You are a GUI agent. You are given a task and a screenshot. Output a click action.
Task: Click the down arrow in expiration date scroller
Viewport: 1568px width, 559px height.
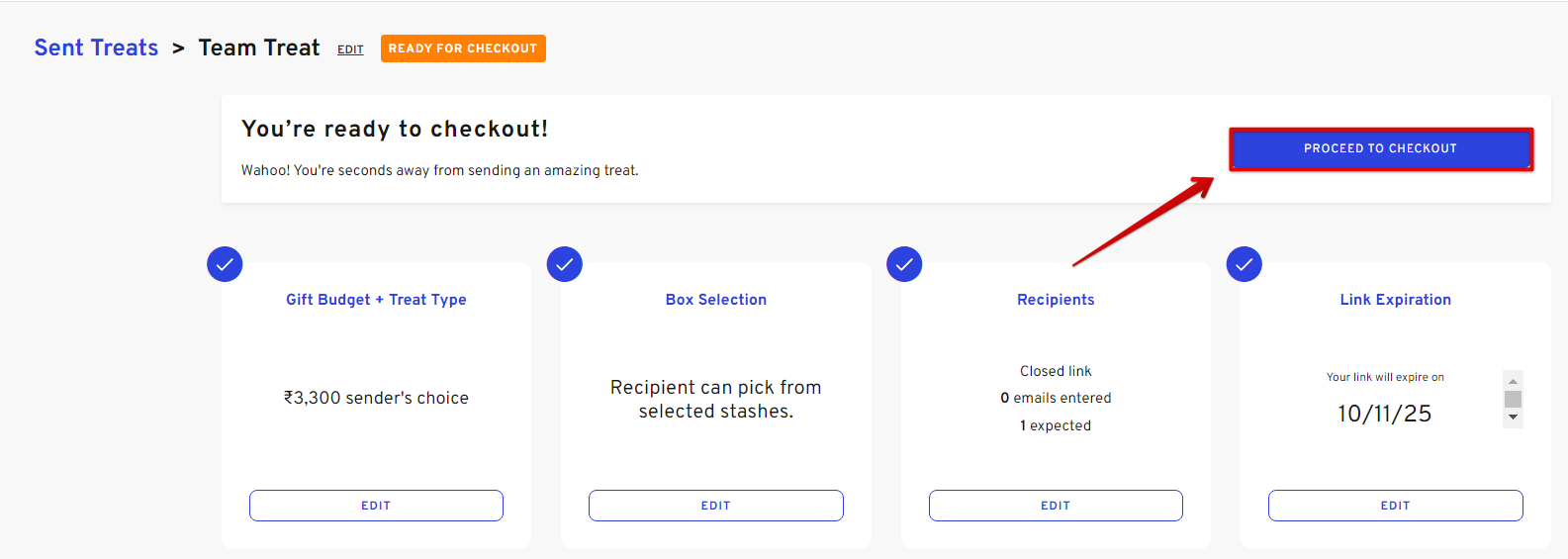tap(1513, 418)
